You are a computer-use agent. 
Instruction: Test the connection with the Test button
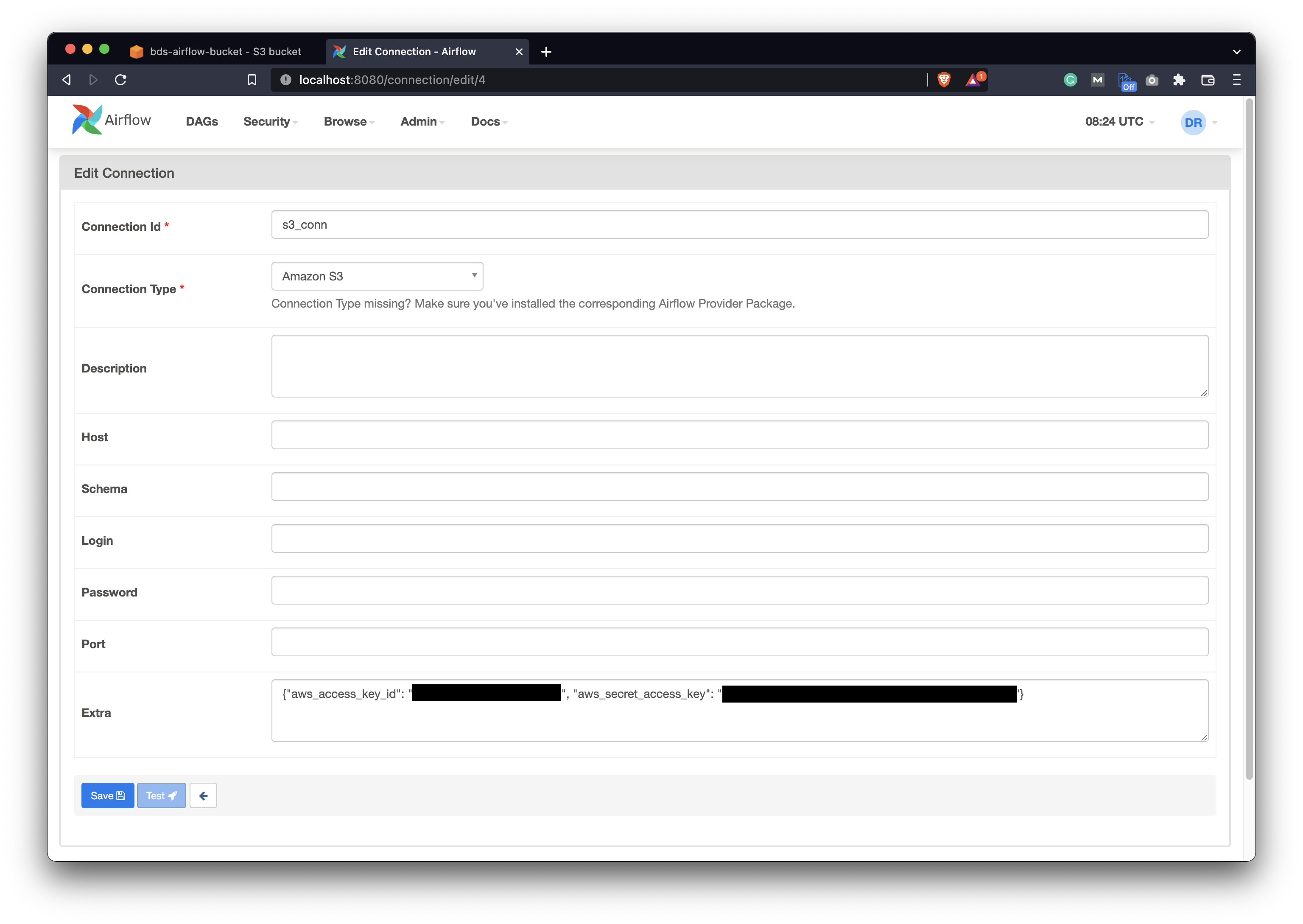161,795
